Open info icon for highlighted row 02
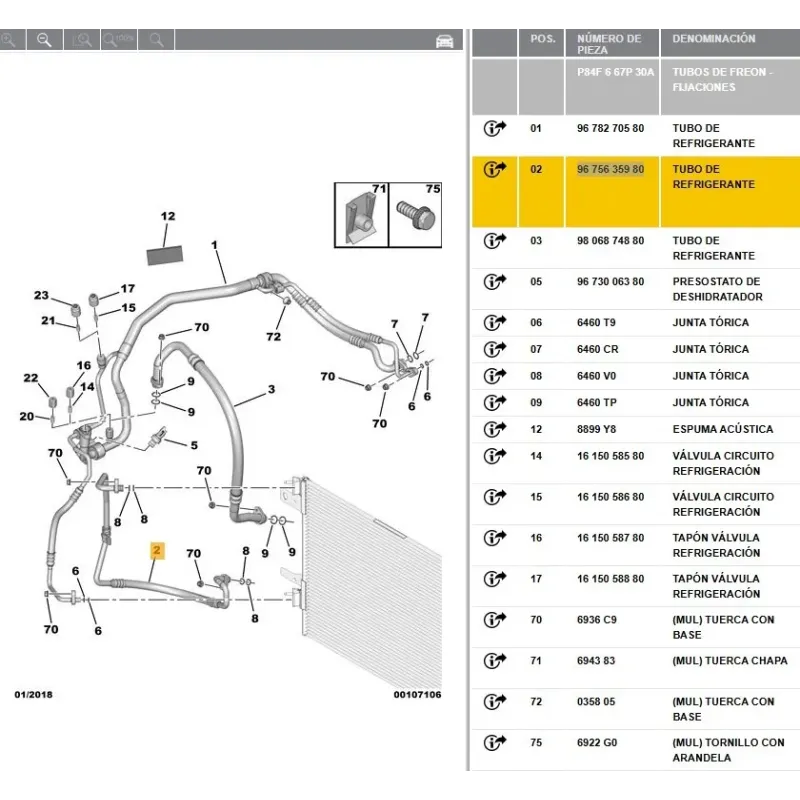800x800 pixels. click(495, 170)
